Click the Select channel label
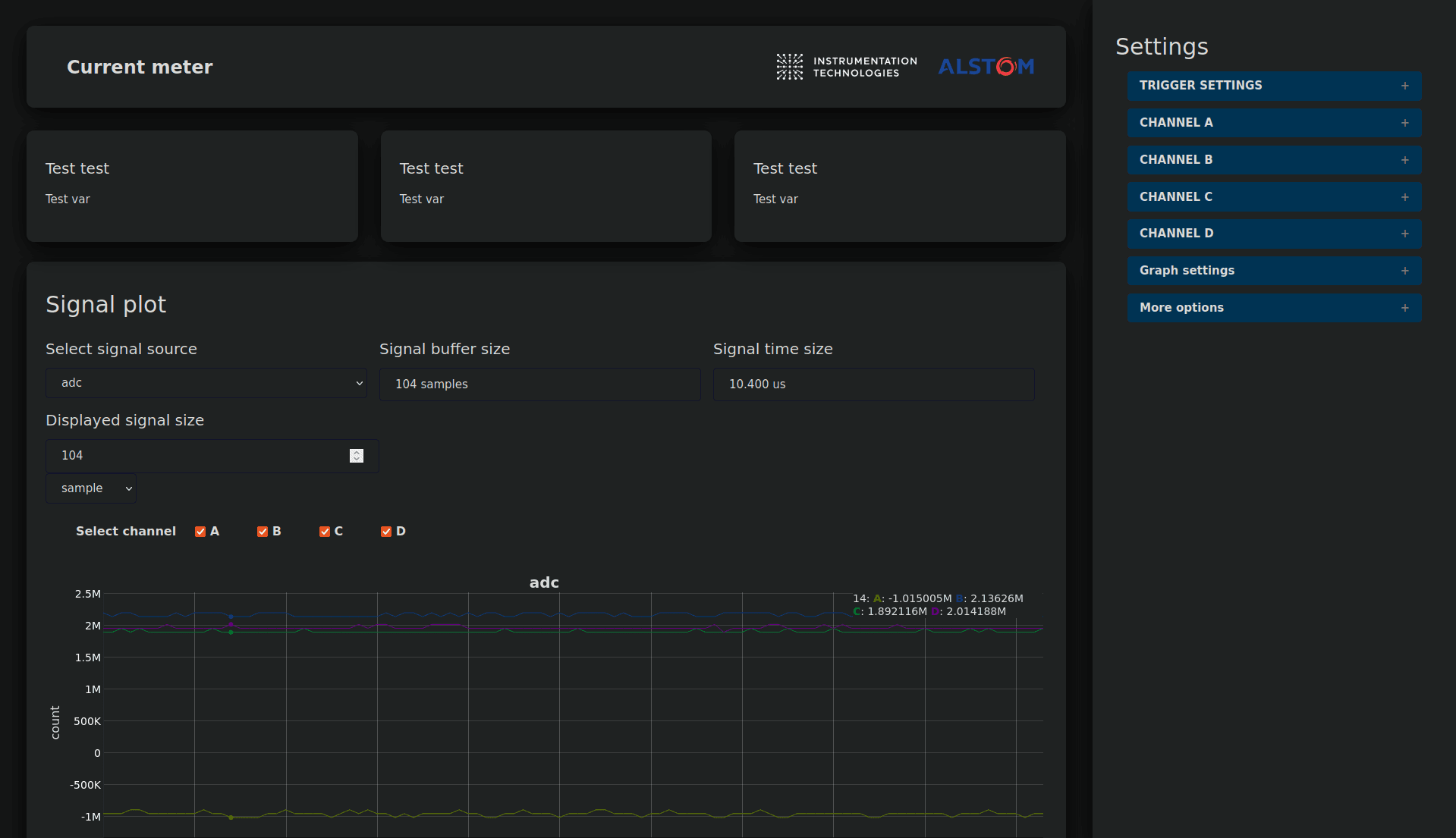The width and height of the screenshot is (1456, 838). (x=126, y=532)
